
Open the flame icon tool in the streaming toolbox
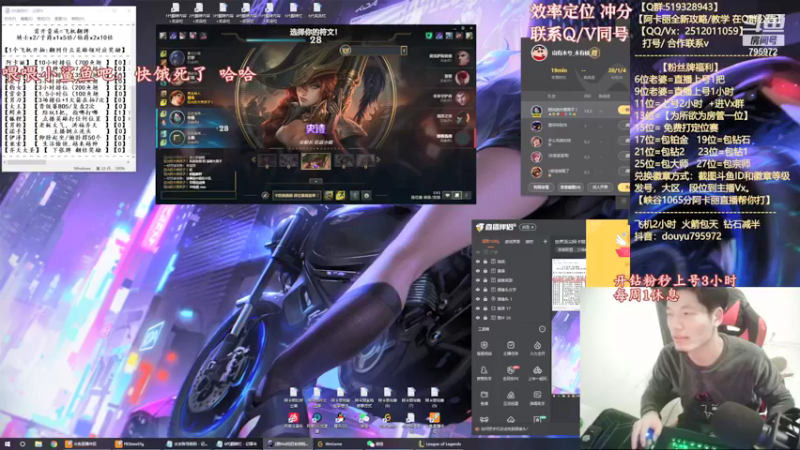(537, 348)
